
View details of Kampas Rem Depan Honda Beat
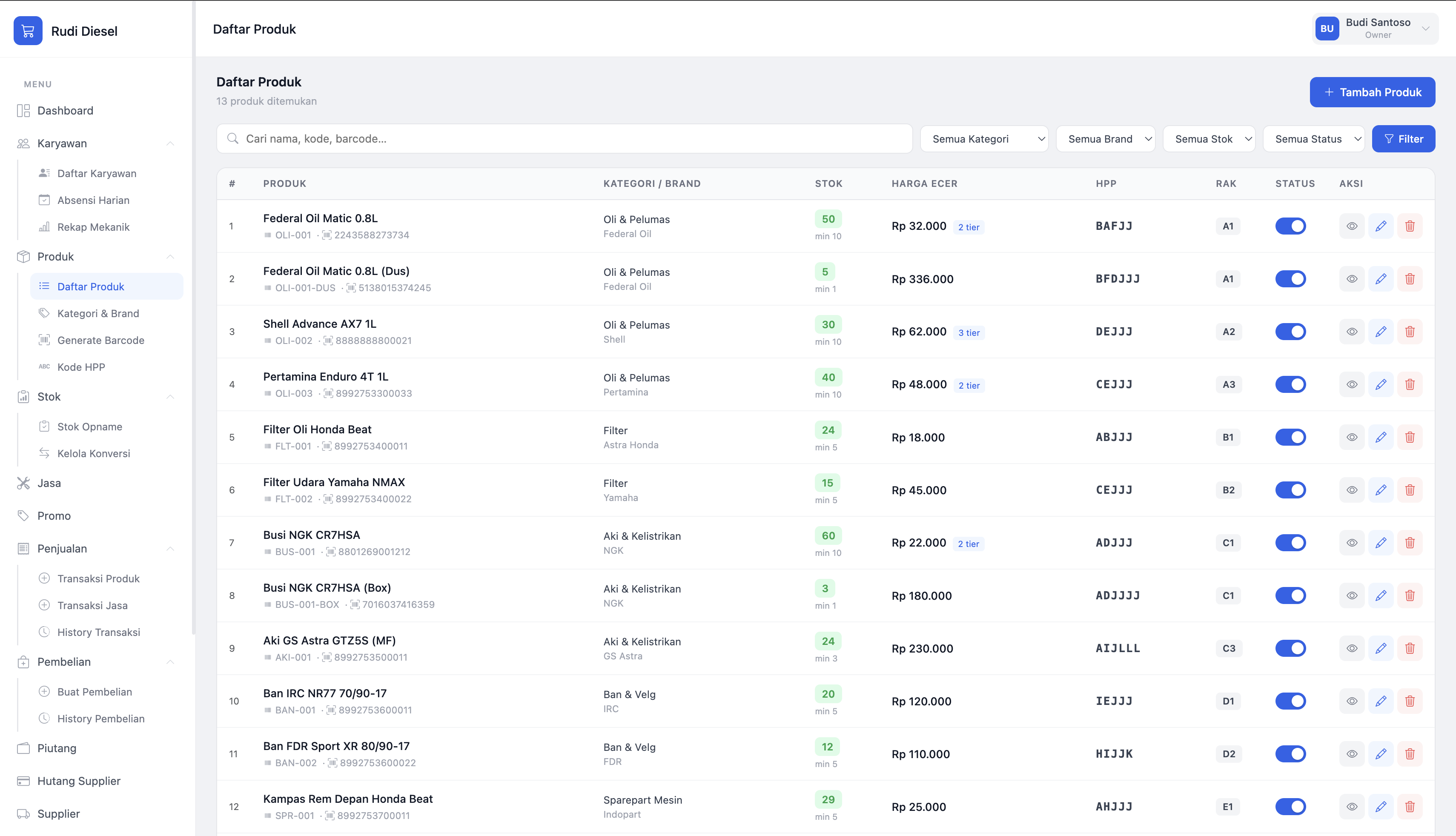coord(1352,807)
